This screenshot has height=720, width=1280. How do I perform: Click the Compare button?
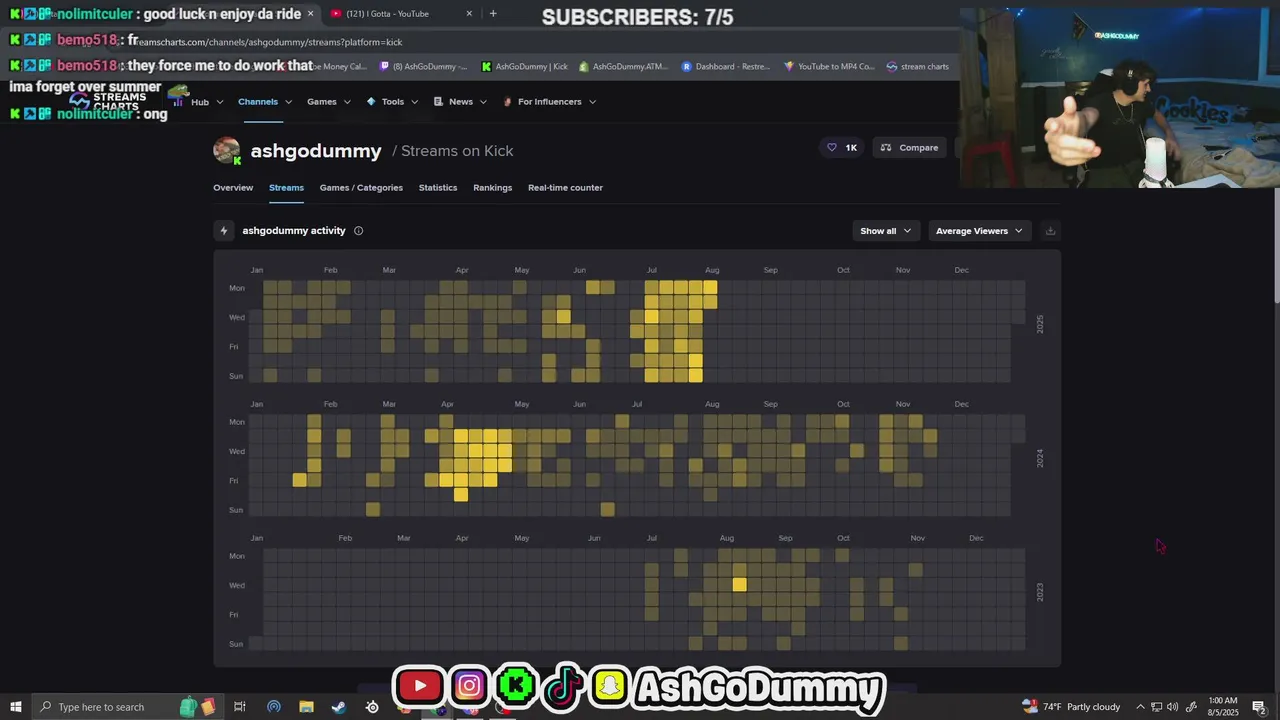(910, 148)
